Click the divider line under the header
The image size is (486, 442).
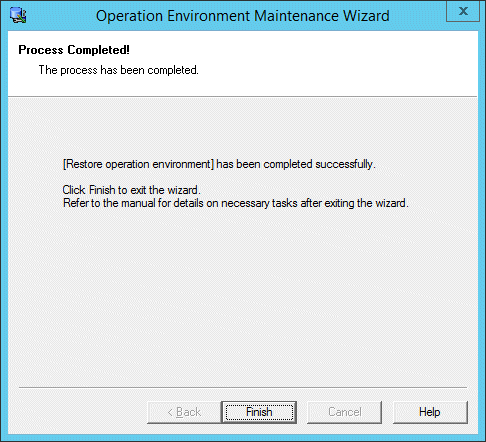point(243,97)
